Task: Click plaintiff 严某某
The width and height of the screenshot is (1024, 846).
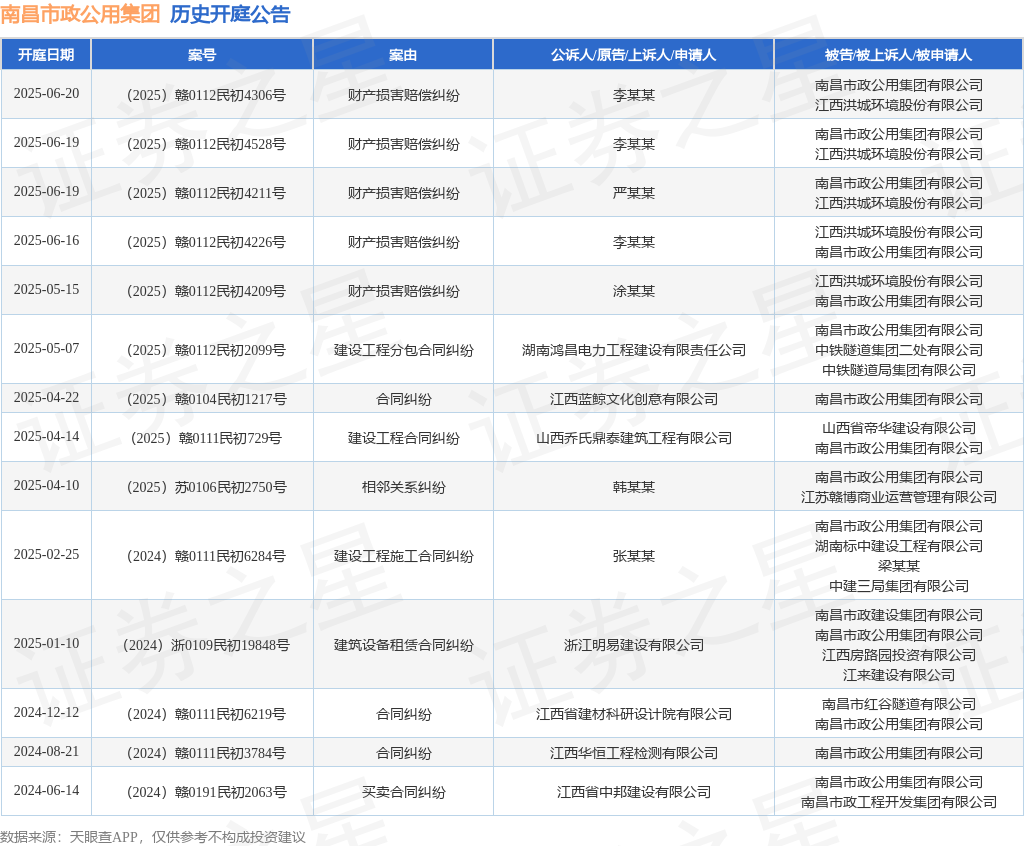Action: click(x=633, y=193)
